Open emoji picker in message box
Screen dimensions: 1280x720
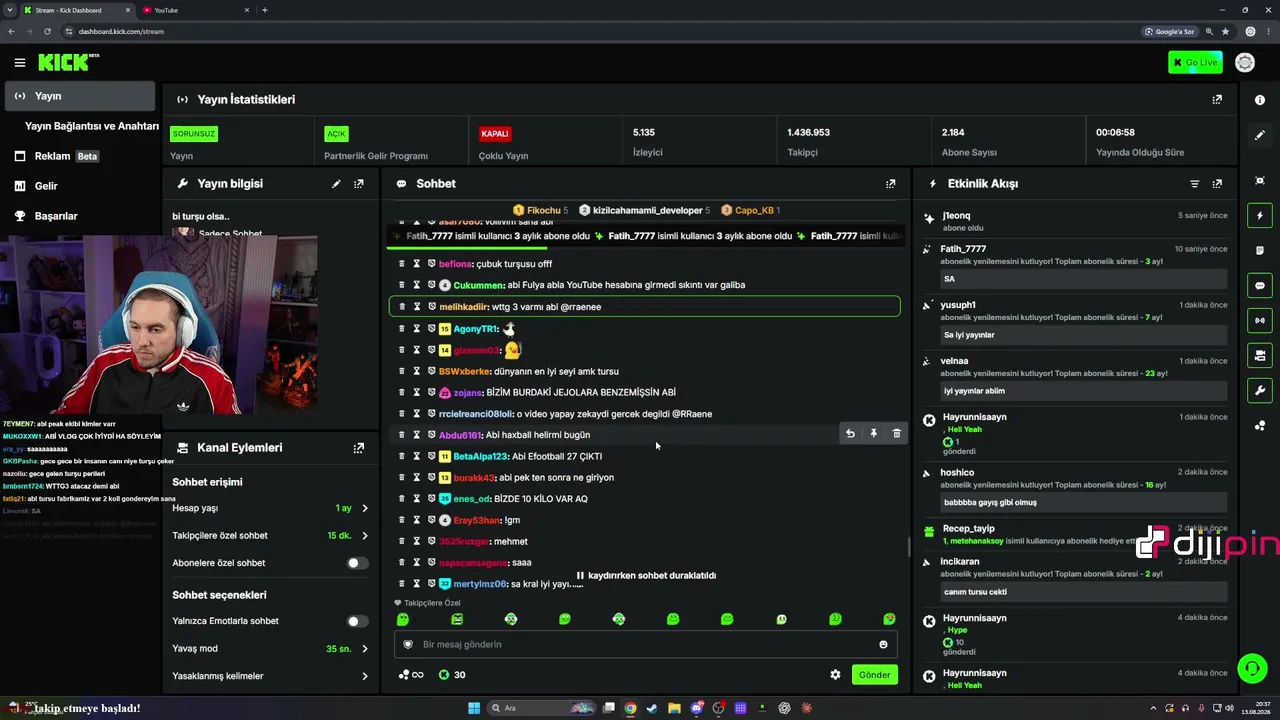(883, 645)
